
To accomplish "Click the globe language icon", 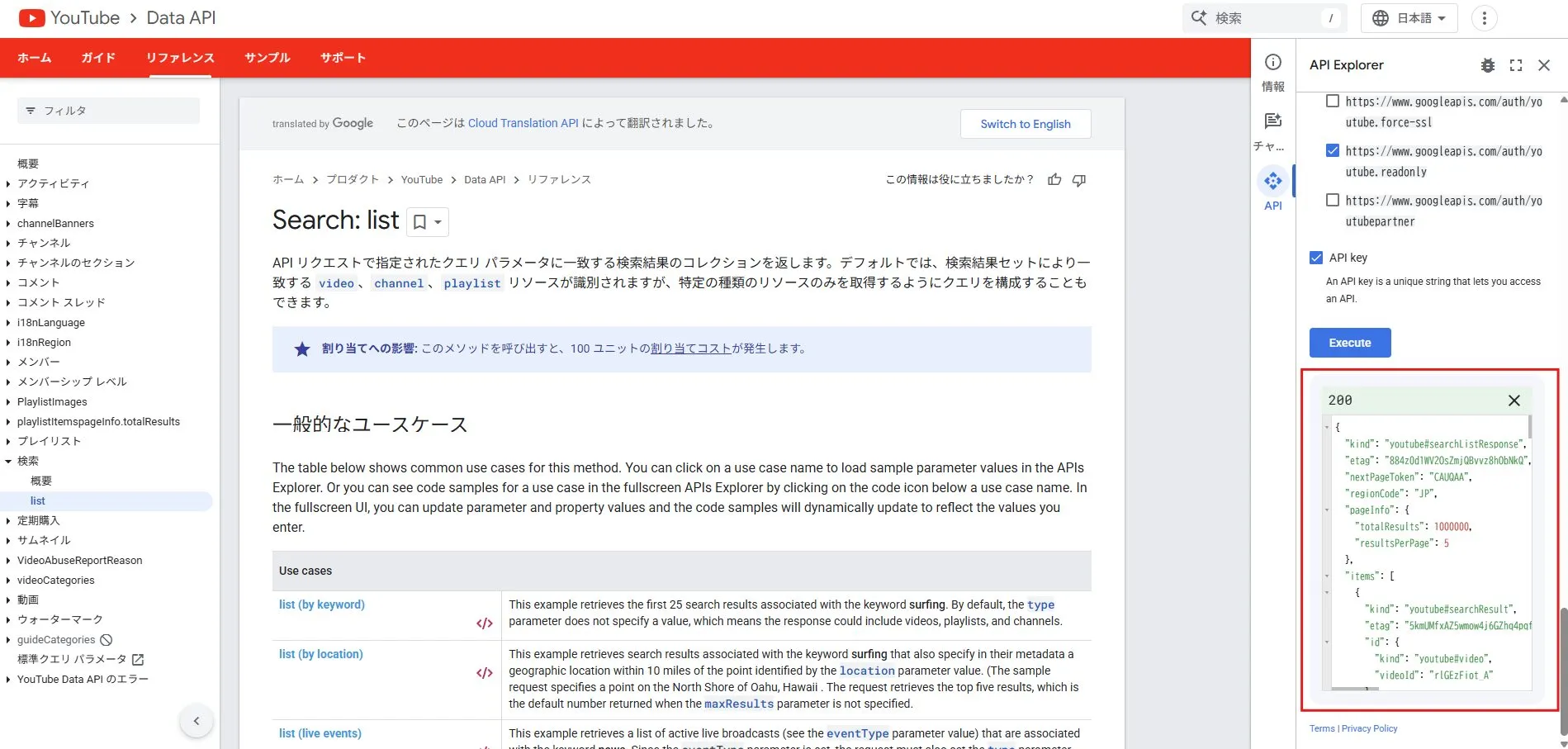I will click(1381, 18).
